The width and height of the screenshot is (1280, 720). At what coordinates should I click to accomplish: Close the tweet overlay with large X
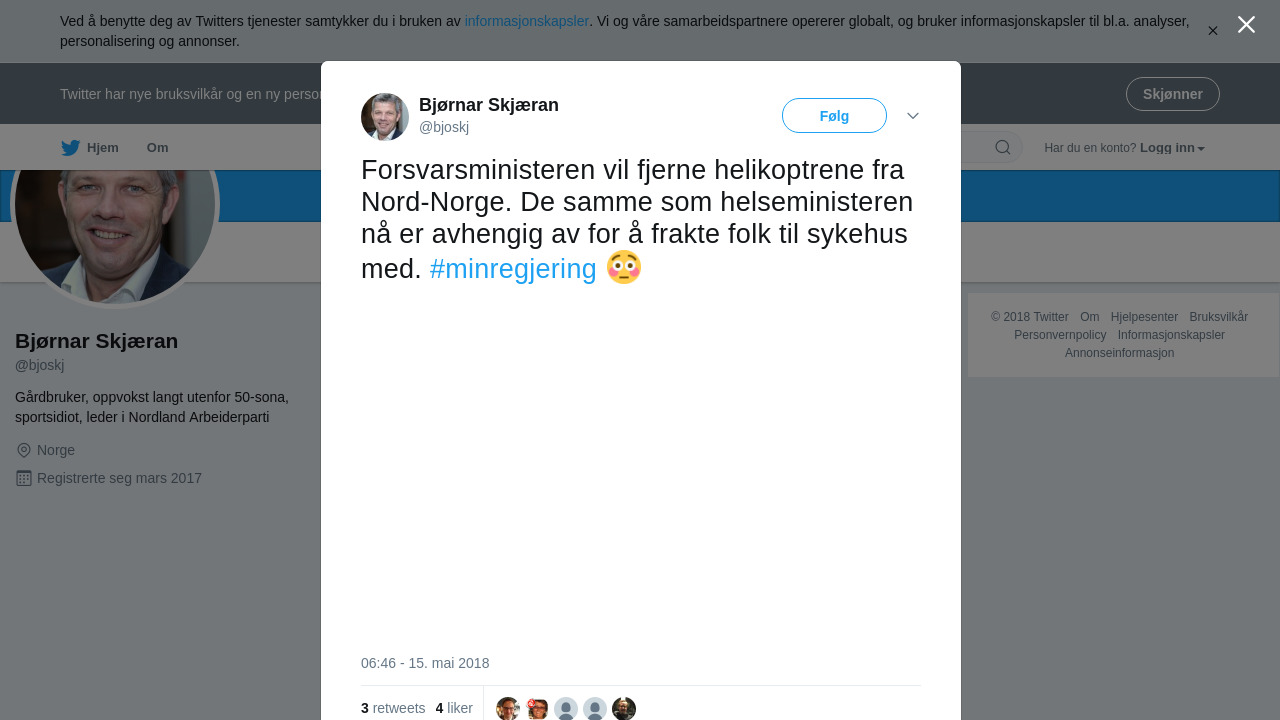(x=1246, y=25)
